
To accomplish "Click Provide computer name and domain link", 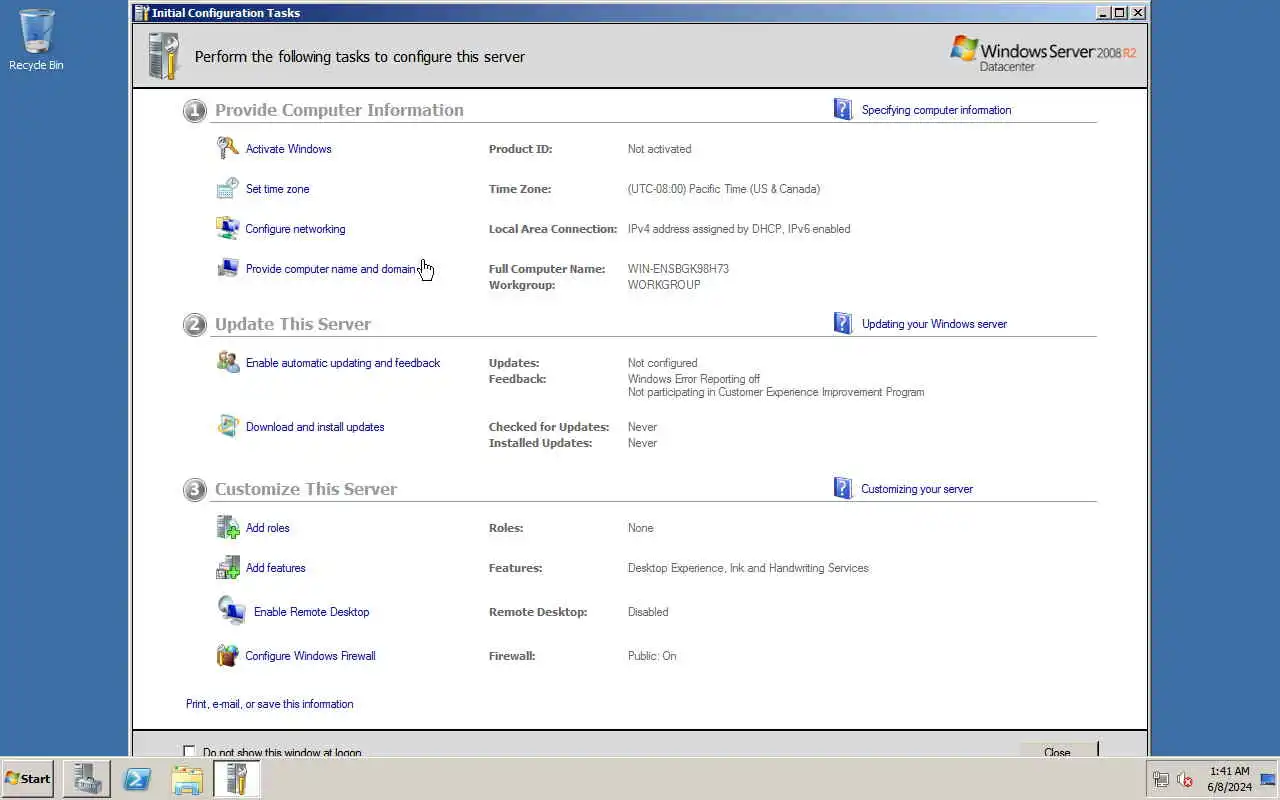I will pos(330,269).
